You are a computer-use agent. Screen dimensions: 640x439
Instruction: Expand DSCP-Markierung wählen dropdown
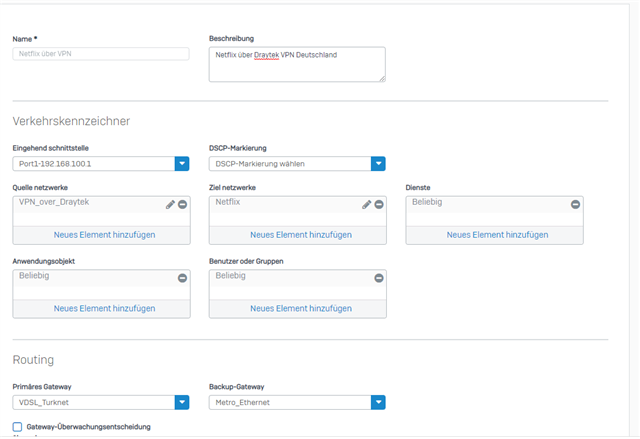[x=378, y=164]
